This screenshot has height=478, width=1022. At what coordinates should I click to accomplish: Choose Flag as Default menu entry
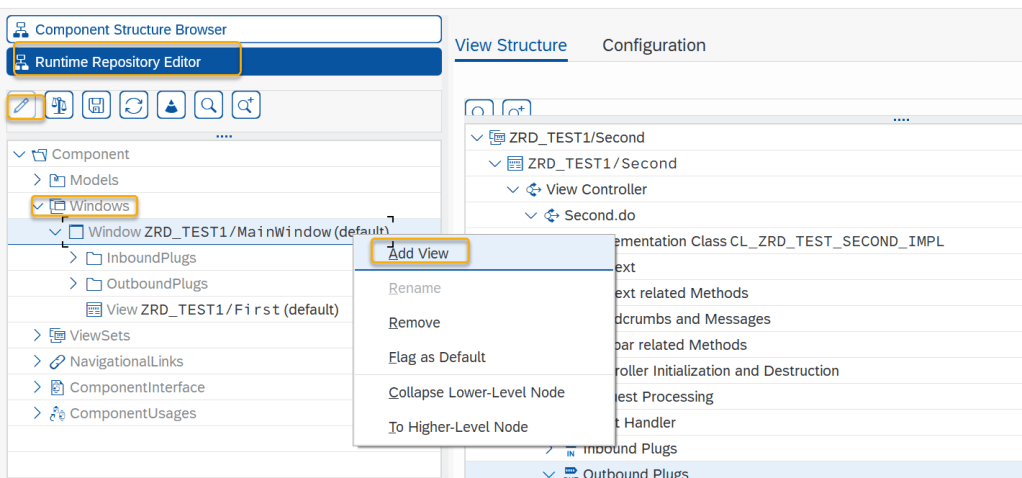[437, 357]
